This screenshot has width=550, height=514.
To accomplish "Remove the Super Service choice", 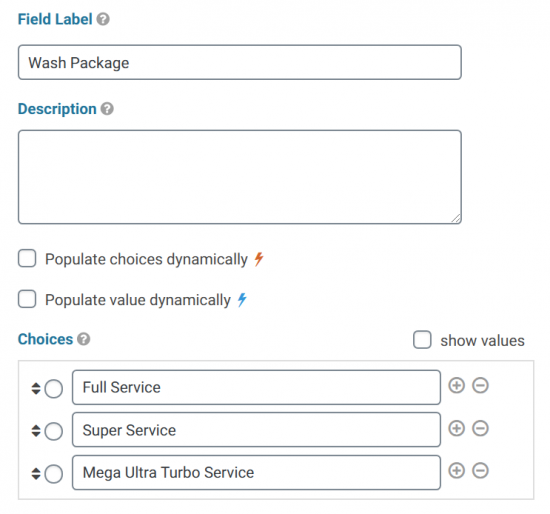I will 480,428.
